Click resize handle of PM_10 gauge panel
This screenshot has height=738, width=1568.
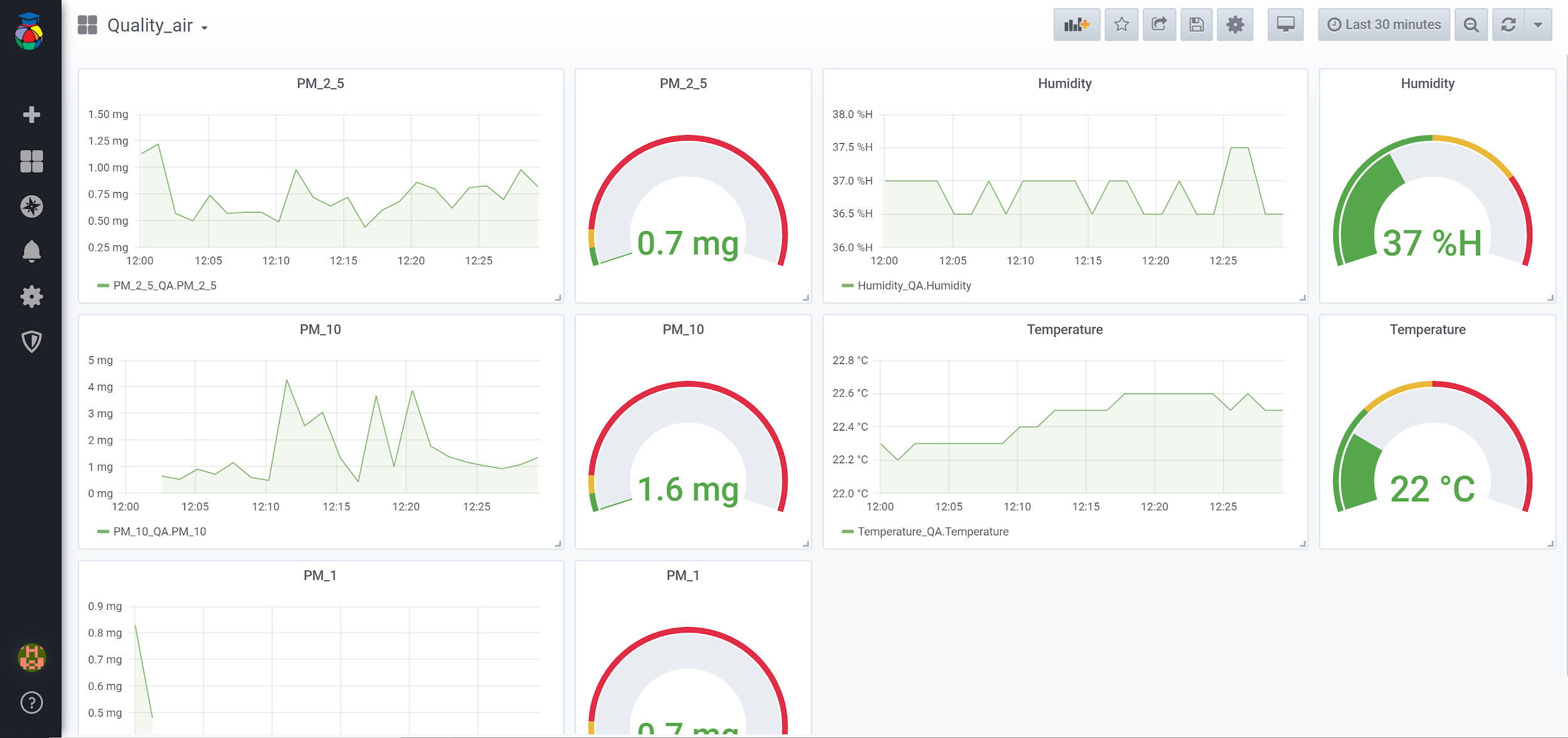(x=806, y=544)
